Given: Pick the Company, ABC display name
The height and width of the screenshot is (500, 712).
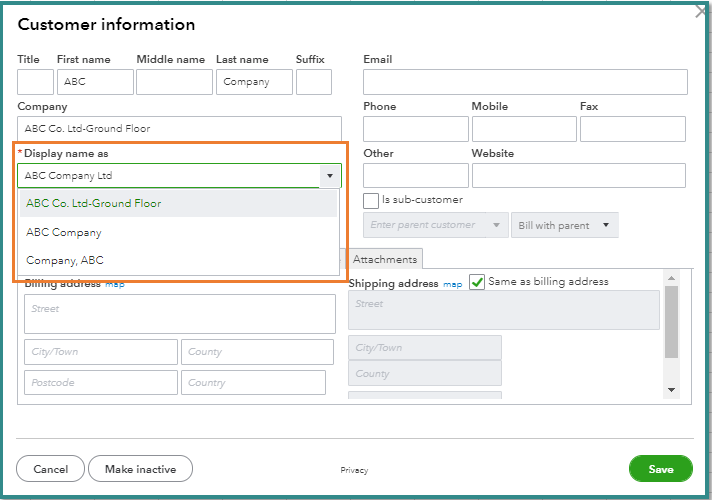Looking at the screenshot, I should pyautogui.click(x=65, y=260).
